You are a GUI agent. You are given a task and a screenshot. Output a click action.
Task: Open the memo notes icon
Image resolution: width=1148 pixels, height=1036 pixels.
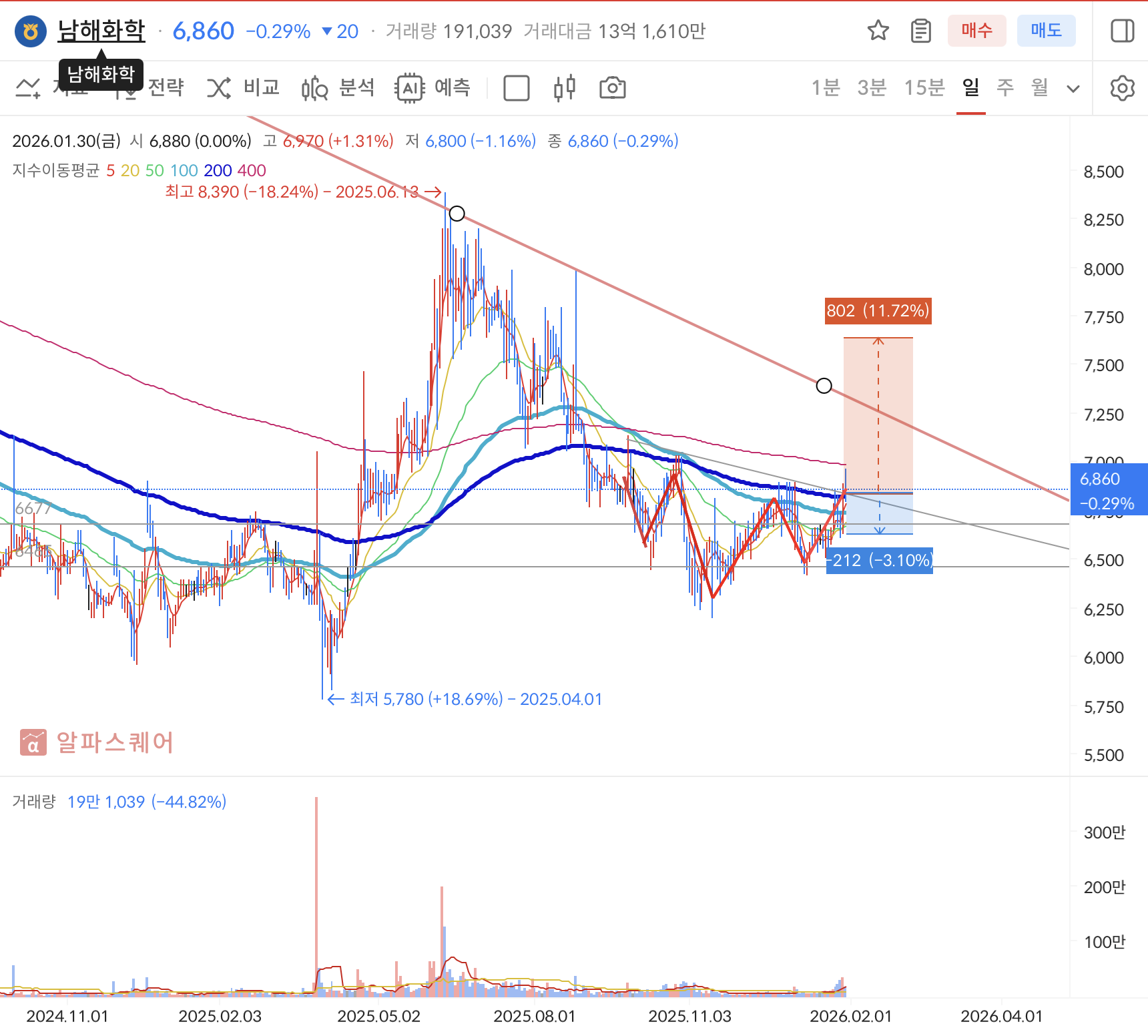click(920, 31)
